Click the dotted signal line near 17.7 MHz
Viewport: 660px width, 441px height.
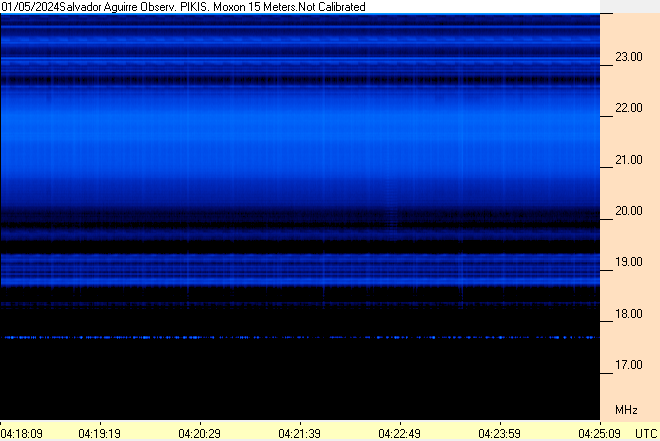click(300, 337)
